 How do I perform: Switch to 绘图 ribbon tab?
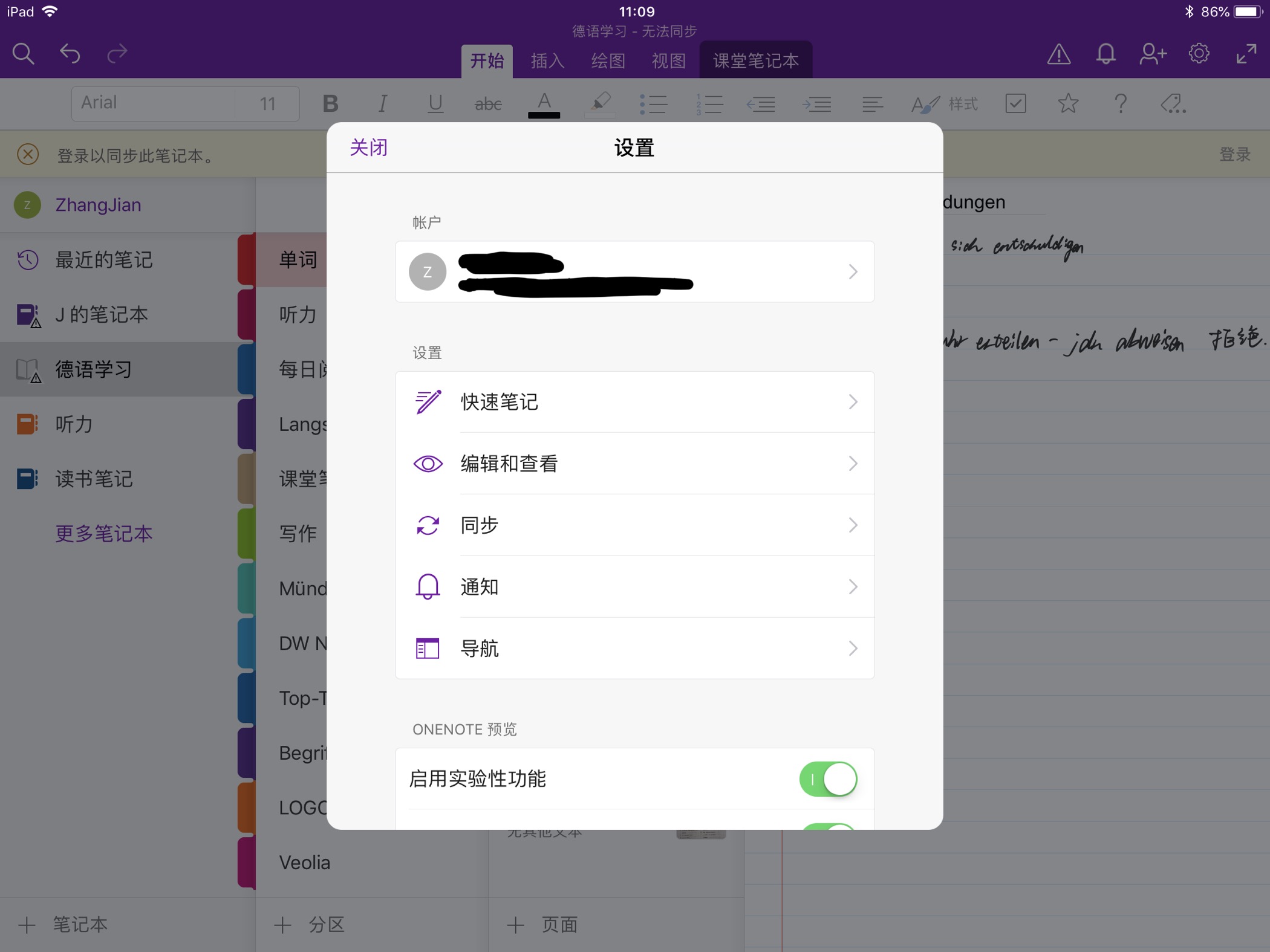coord(608,61)
